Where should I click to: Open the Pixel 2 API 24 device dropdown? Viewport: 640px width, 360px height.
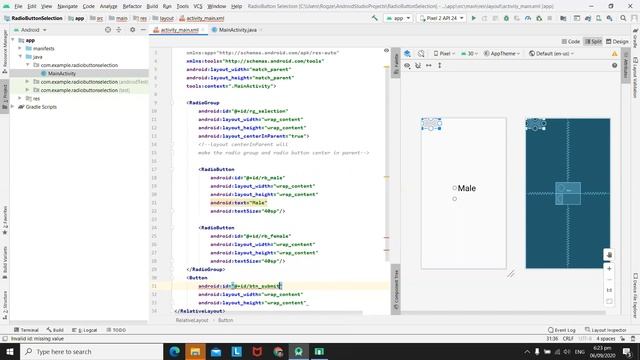441,18
